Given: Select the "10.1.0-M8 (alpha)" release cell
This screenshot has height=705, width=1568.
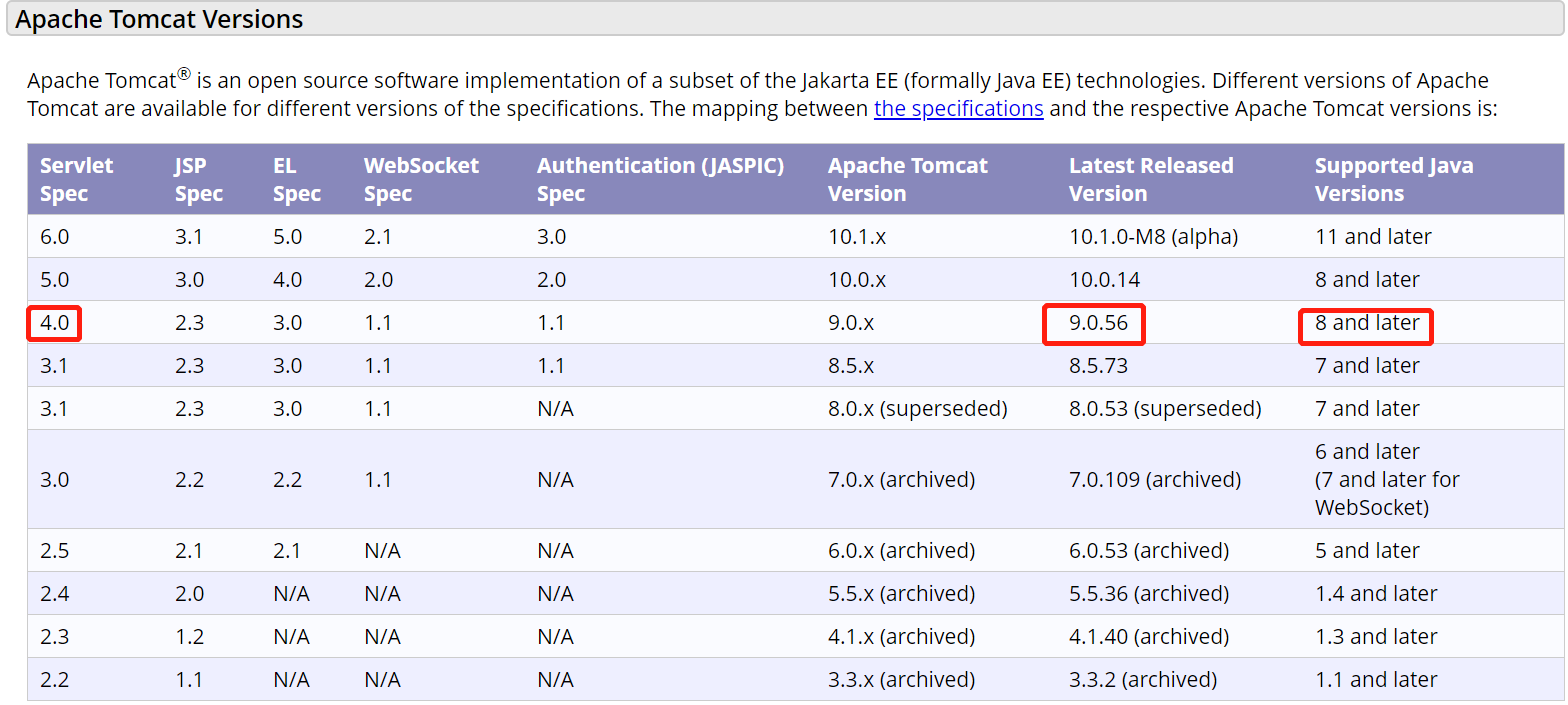Looking at the screenshot, I should click(1153, 237).
